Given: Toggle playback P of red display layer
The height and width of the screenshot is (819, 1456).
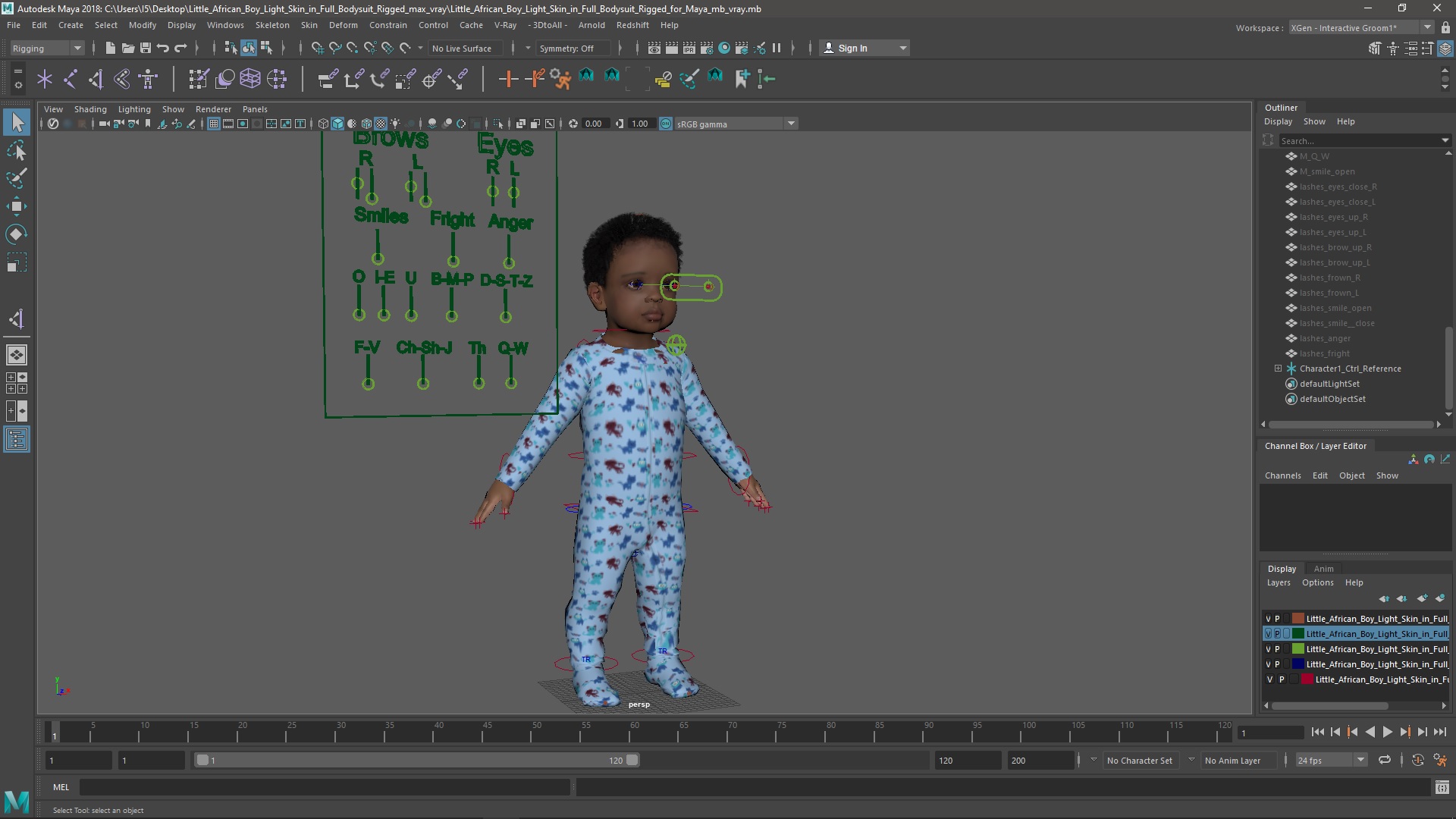Looking at the screenshot, I should [x=1282, y=679].
